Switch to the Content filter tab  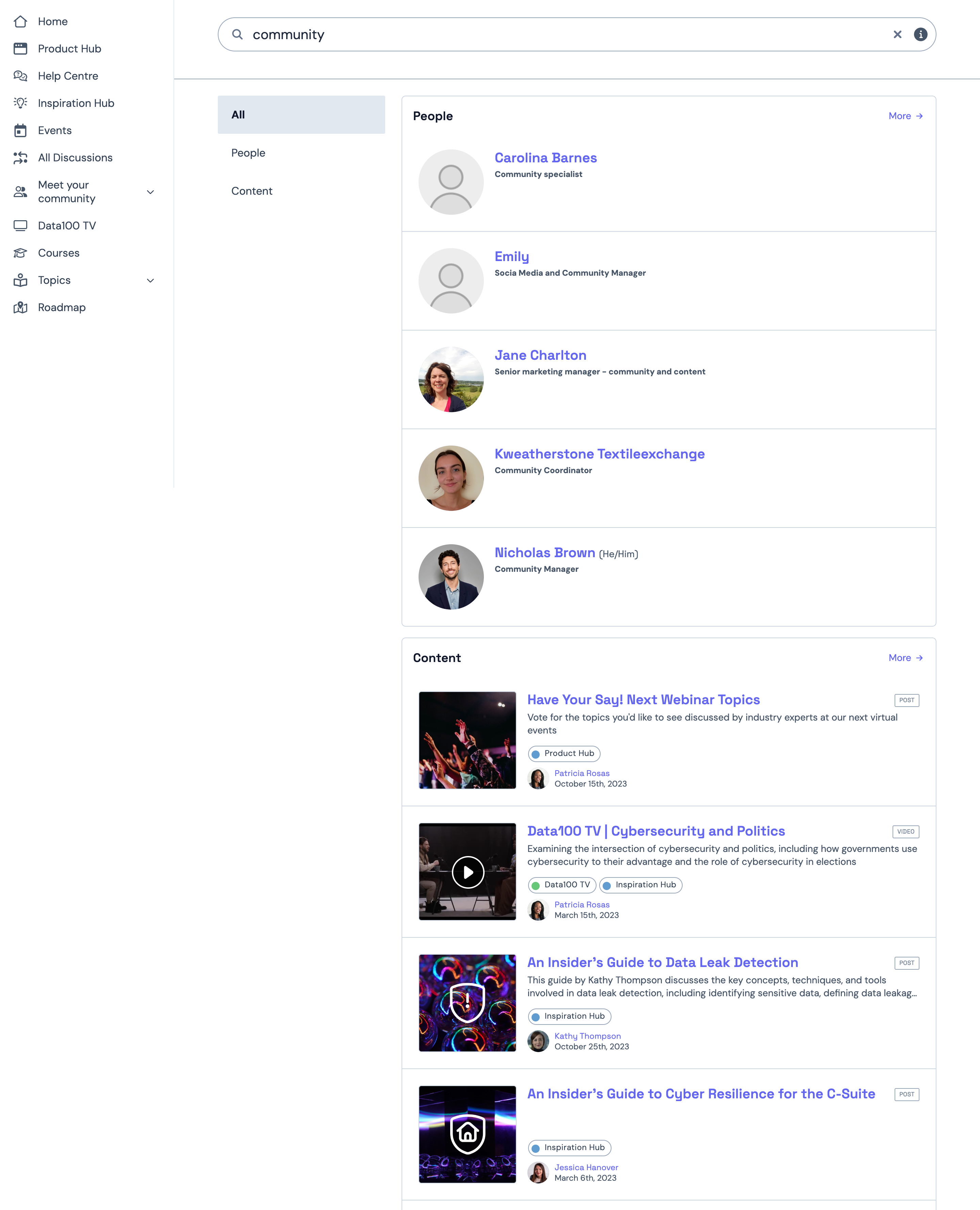click(x=251, y=191)
